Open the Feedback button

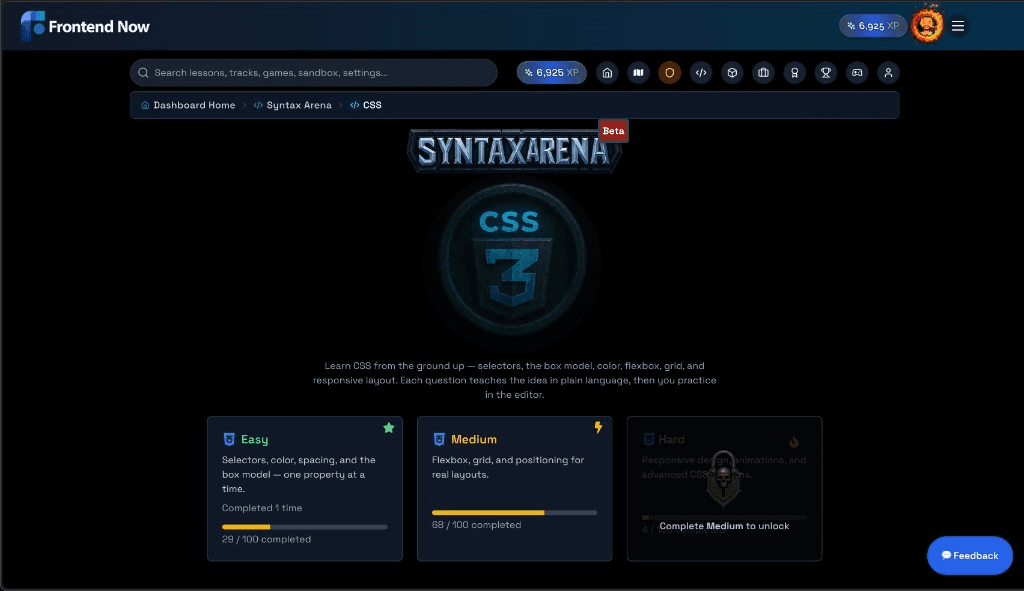pyautogui.click(x=970, y=556)
